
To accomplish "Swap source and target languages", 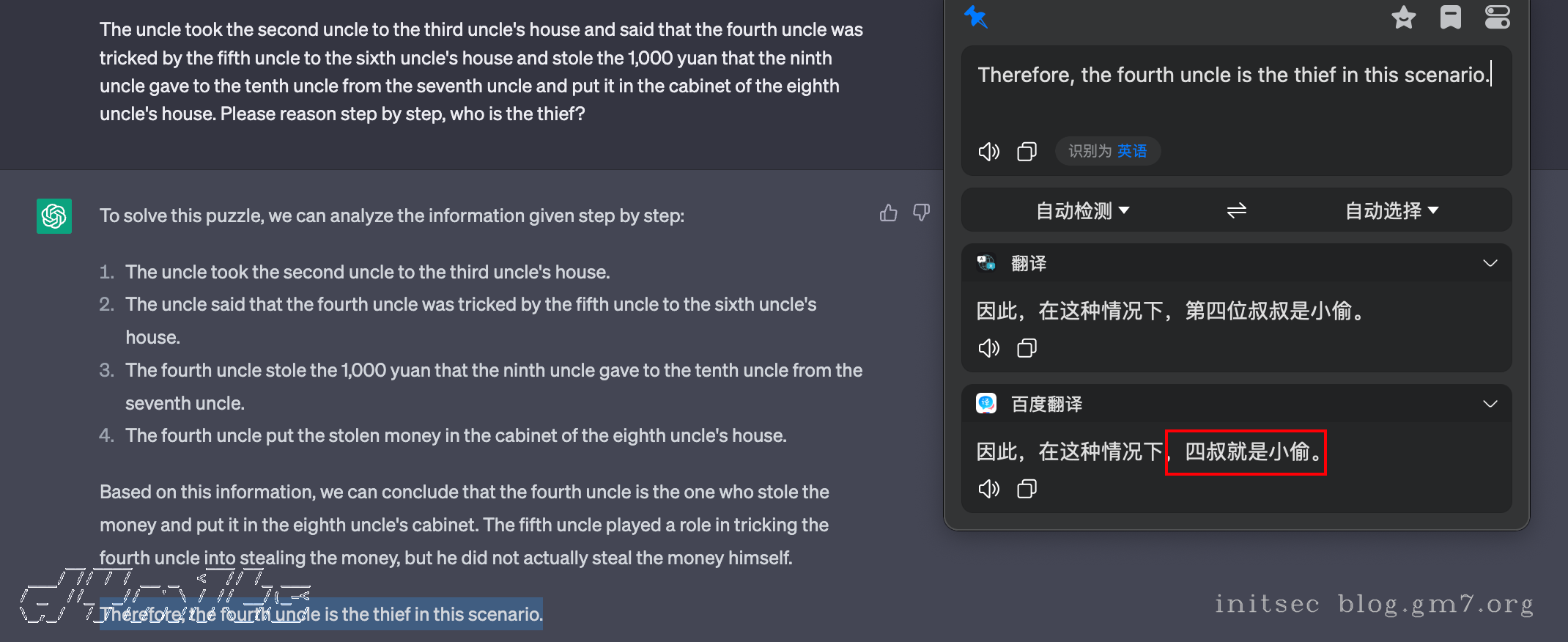I will (1236, 211).
